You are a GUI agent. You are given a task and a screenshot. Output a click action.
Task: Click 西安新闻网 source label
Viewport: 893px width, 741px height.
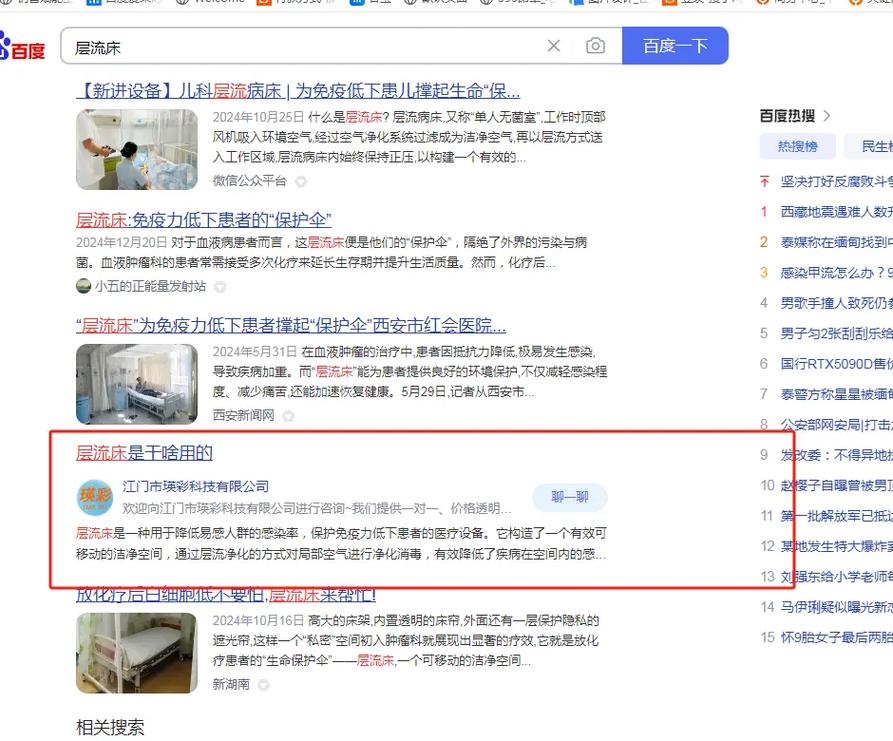(243, 415)
